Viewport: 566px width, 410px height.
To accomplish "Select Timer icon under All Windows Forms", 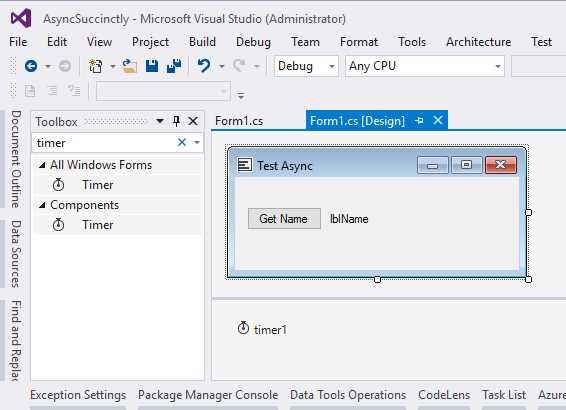I will click(58, 185).
